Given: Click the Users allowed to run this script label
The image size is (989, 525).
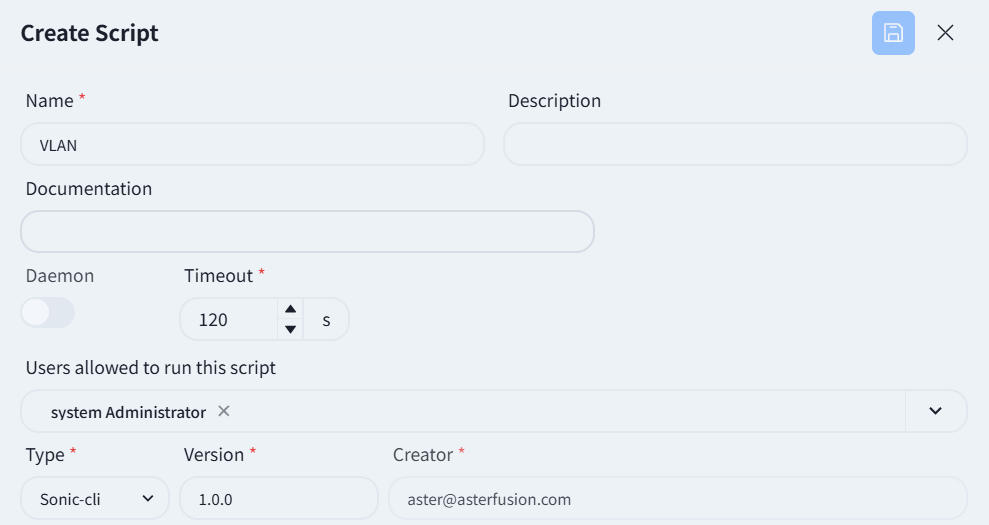Looking at the screenshot, I should click(151, 368).
